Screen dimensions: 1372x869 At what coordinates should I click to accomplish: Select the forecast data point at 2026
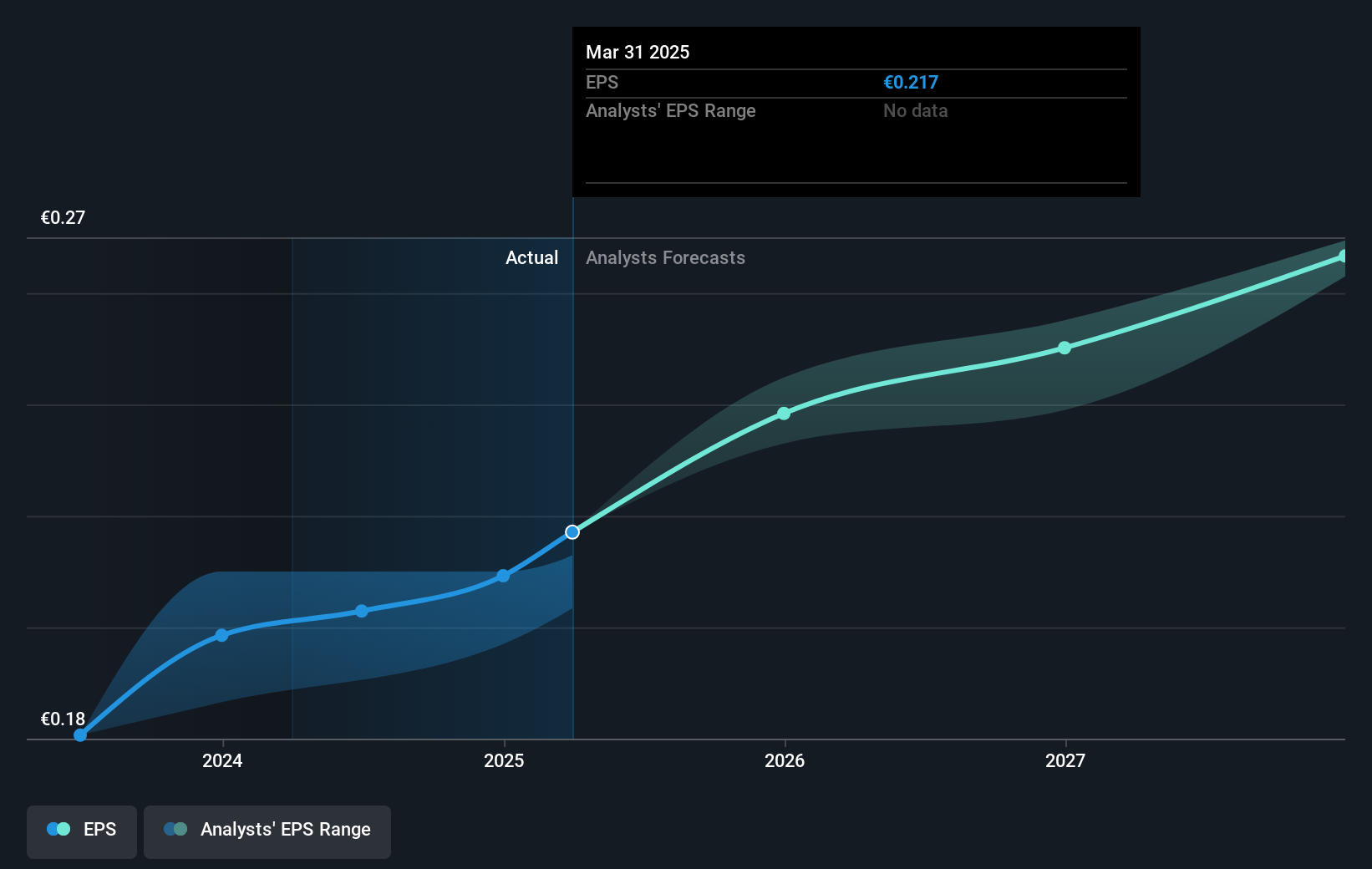click(x=784, y=414)
